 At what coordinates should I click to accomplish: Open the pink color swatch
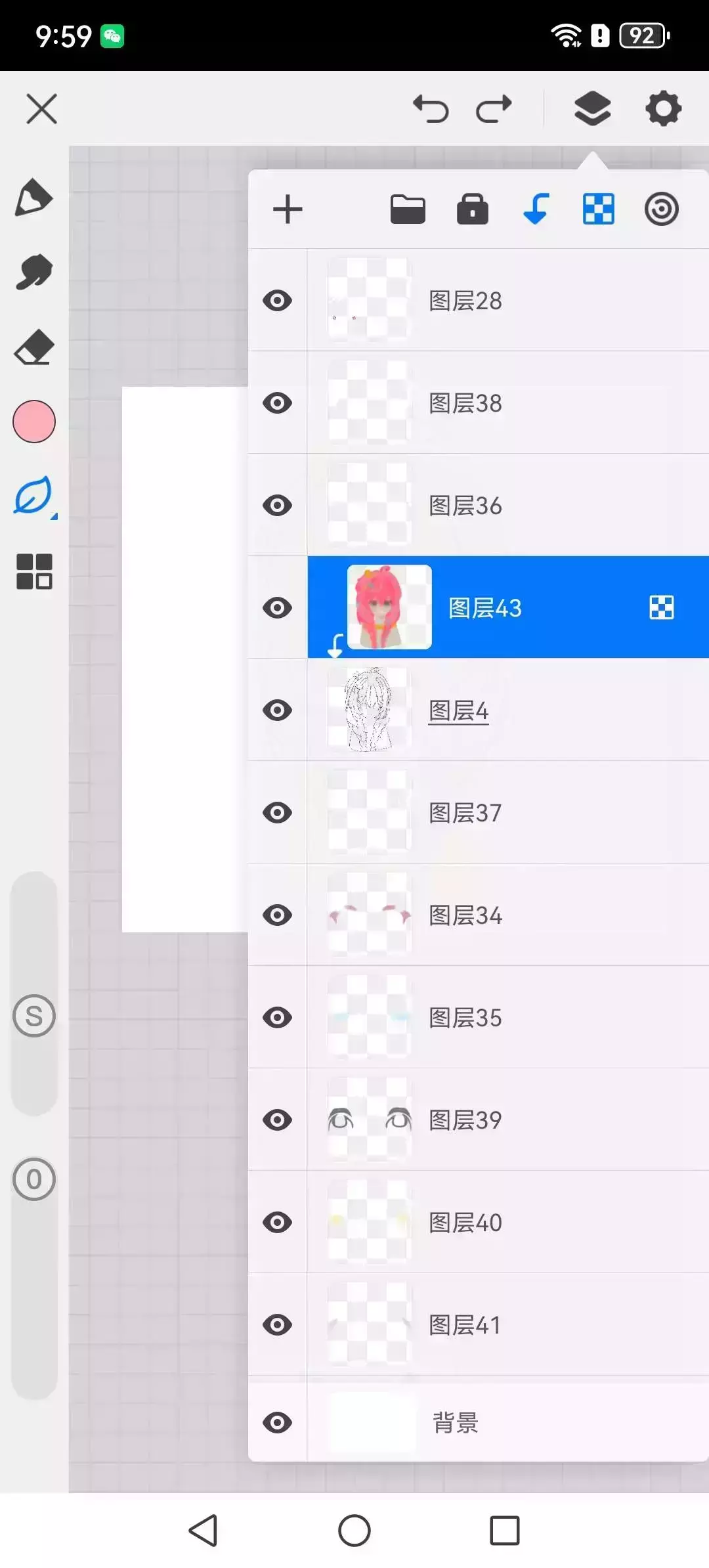tap(34, 422)
